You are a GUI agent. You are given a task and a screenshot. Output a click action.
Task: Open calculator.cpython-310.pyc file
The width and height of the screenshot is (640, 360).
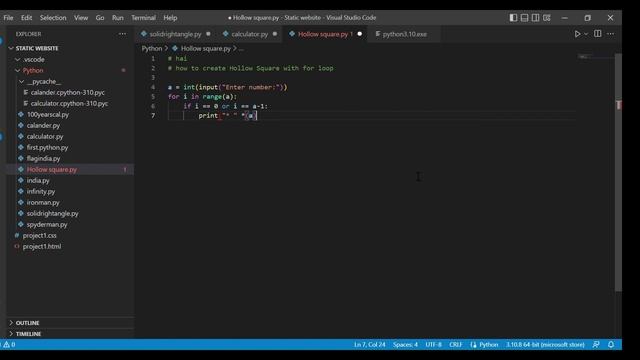(69, 104)
